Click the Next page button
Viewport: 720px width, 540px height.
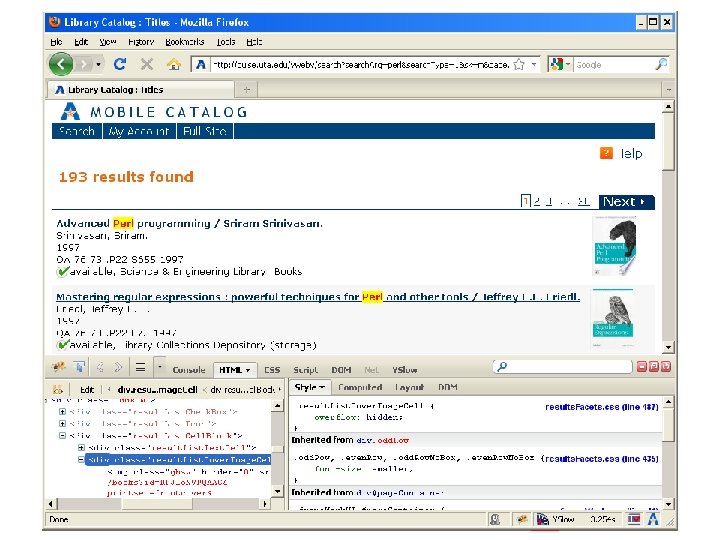(x=626, y=202)
